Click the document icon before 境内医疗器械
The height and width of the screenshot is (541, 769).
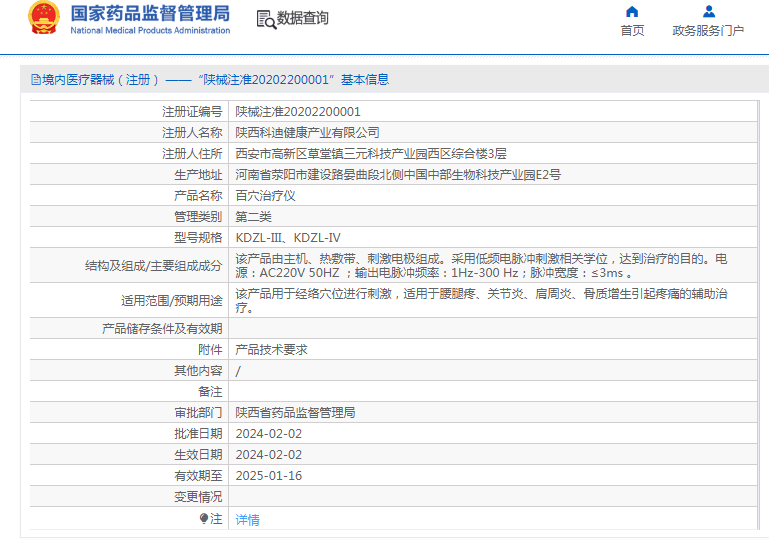tap(36, 79)
